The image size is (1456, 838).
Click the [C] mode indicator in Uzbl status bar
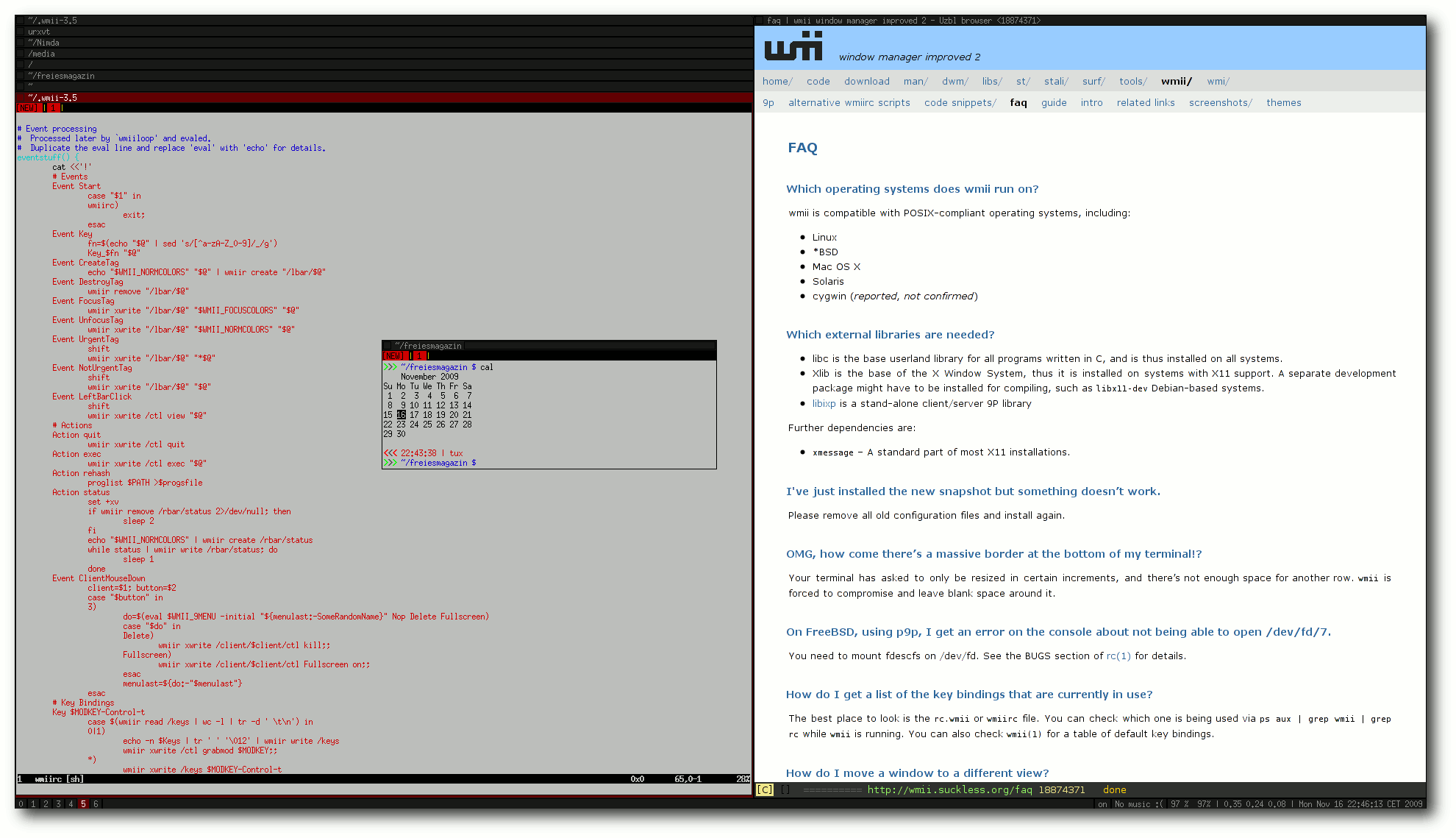pyautogui.click(x=765, y=789)
